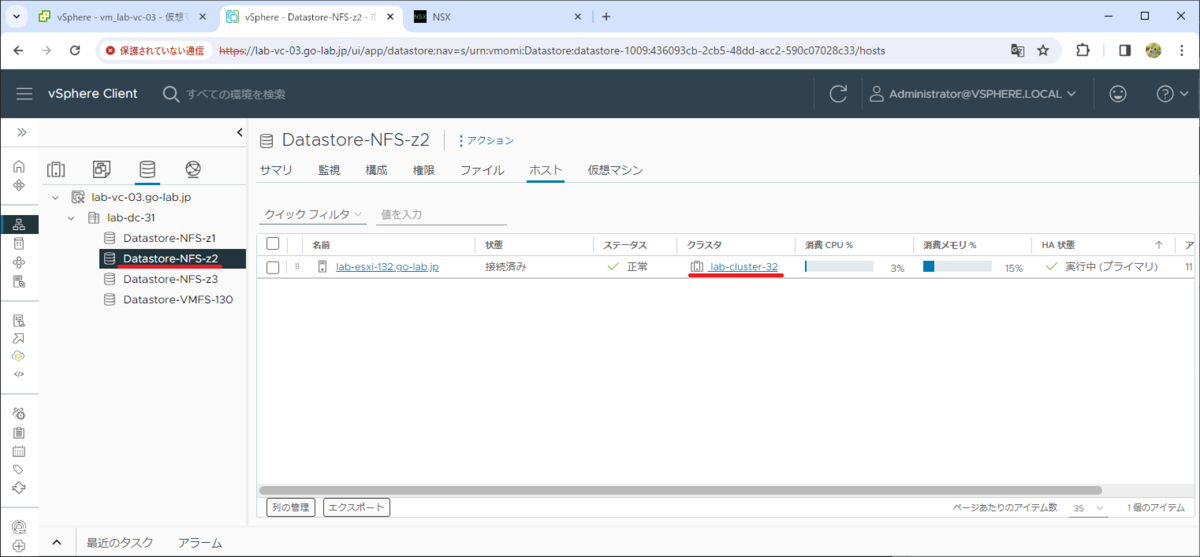Sort by the HA 状態 column arrow
The width and height of the screenshot is (1200, 557).
[1159, 244]
